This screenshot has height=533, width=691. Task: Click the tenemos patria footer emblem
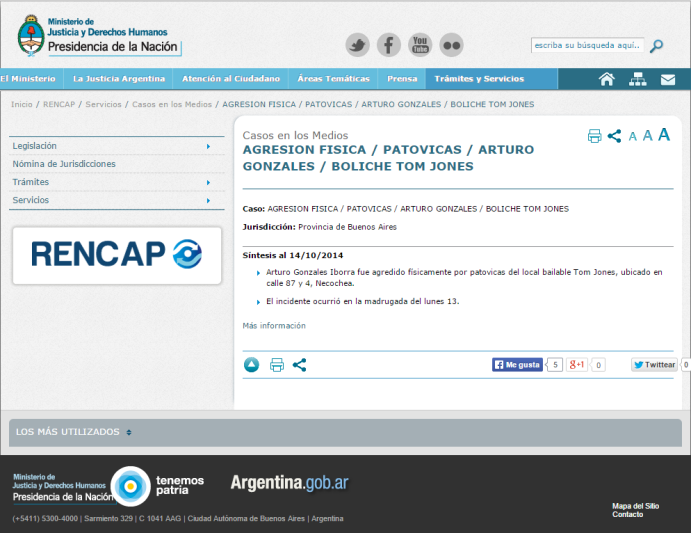(x=130, y=486)
